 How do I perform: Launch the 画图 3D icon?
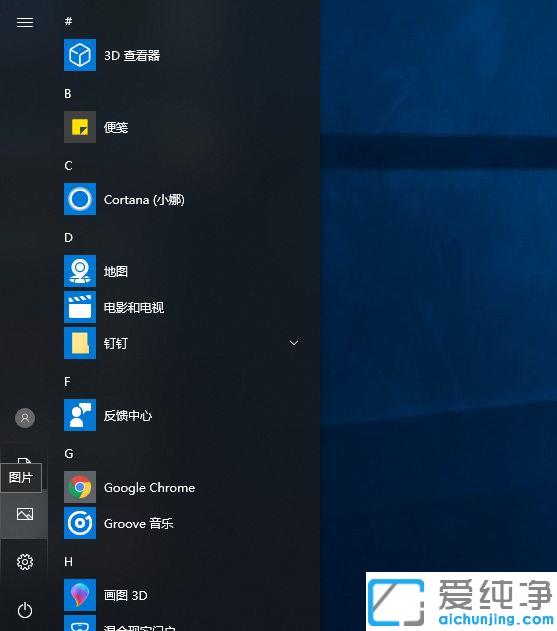click(80, 595)
